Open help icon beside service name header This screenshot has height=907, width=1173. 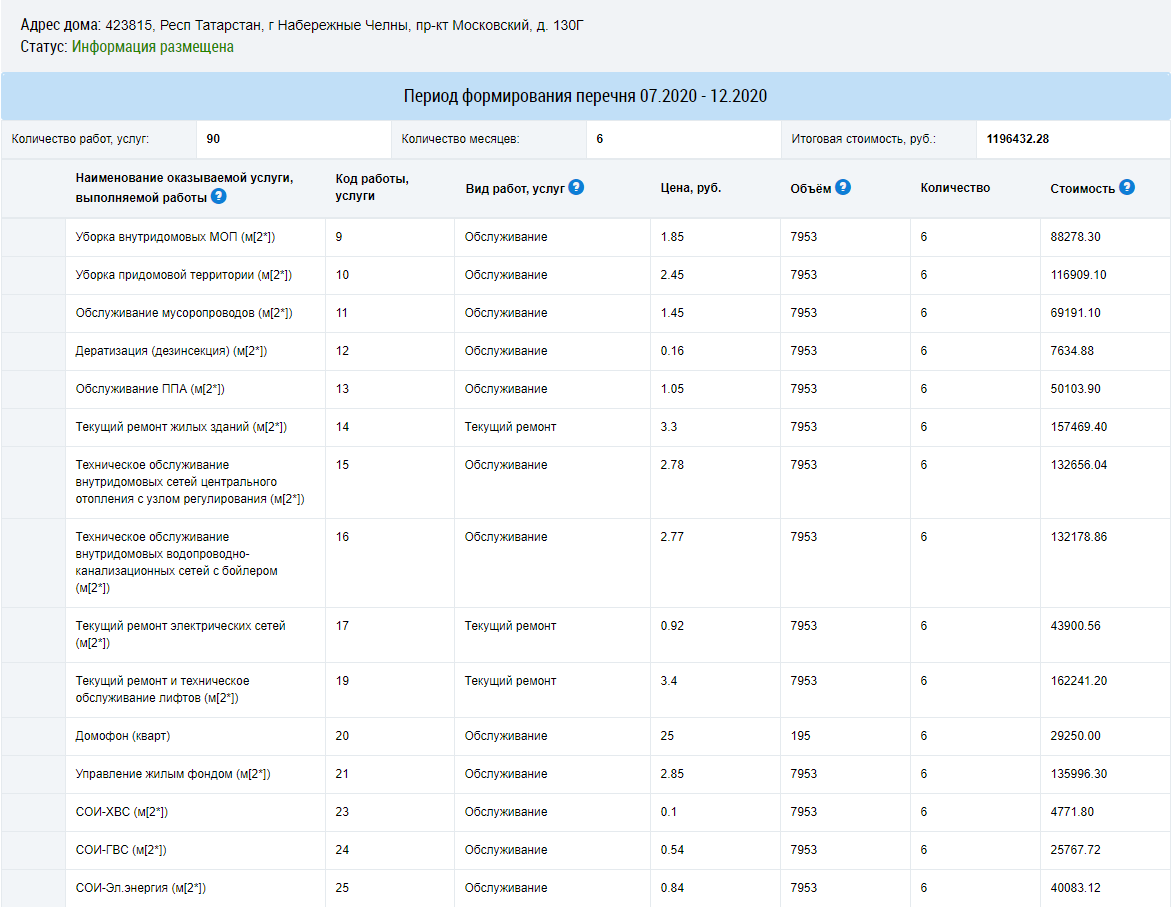pos(218,197)
